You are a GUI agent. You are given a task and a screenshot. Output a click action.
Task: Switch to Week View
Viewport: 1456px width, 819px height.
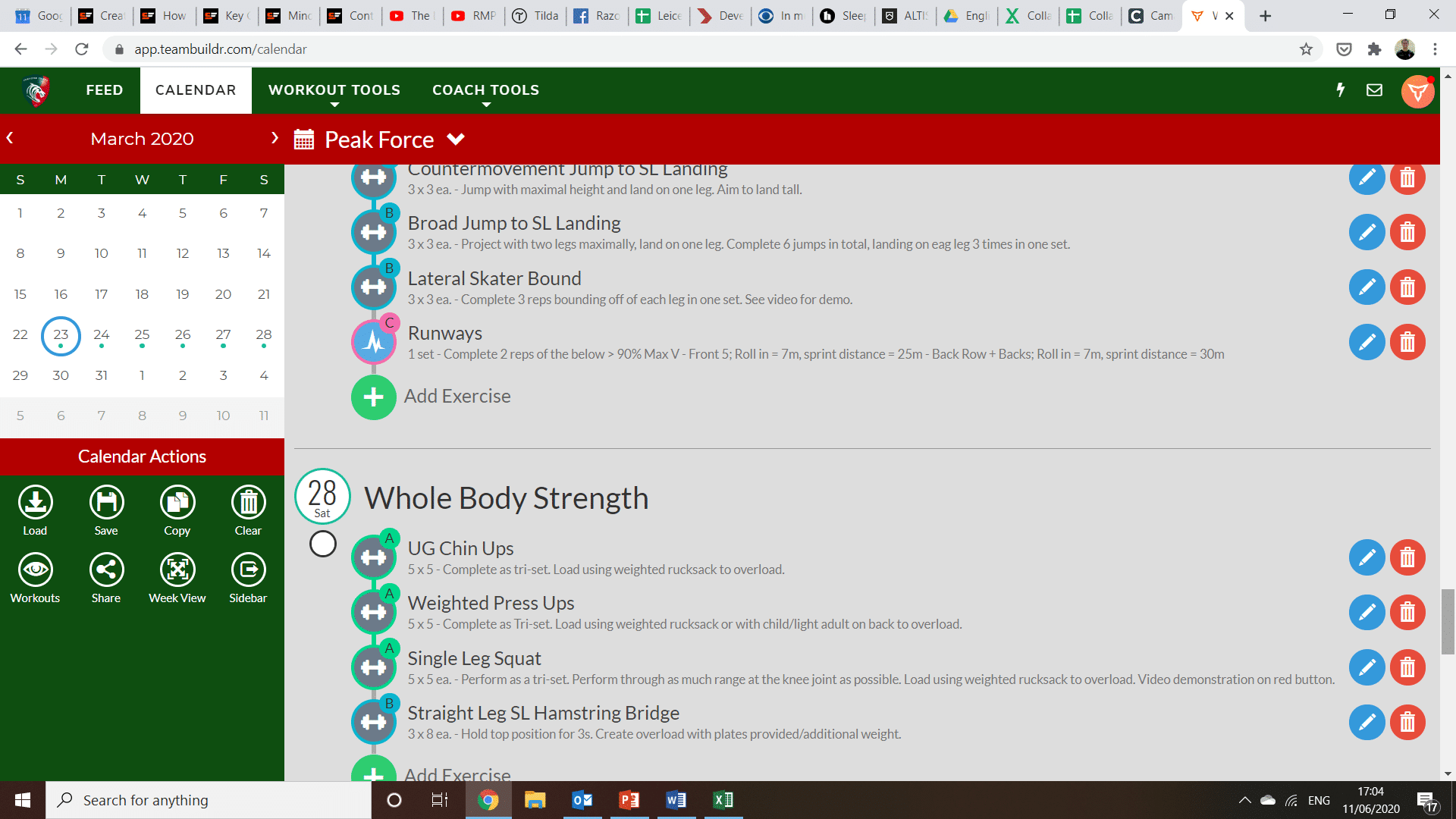coord(177,570)
